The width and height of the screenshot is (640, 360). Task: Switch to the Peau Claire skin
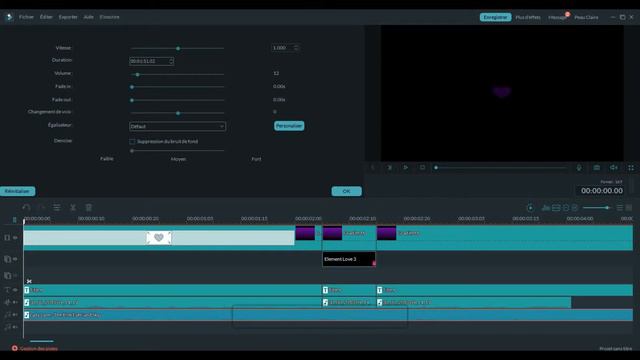(586, 17)
